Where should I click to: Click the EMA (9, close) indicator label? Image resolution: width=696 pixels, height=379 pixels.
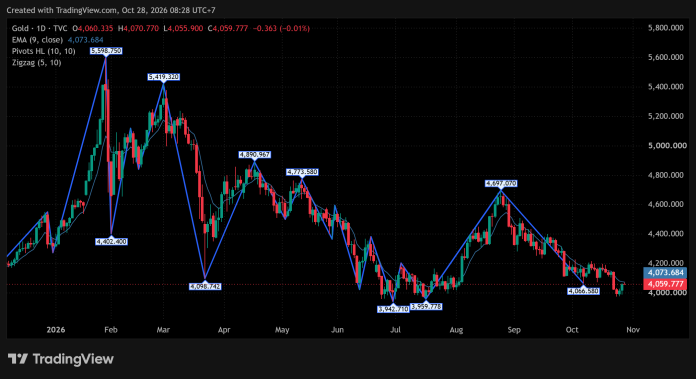coord(37,40)
